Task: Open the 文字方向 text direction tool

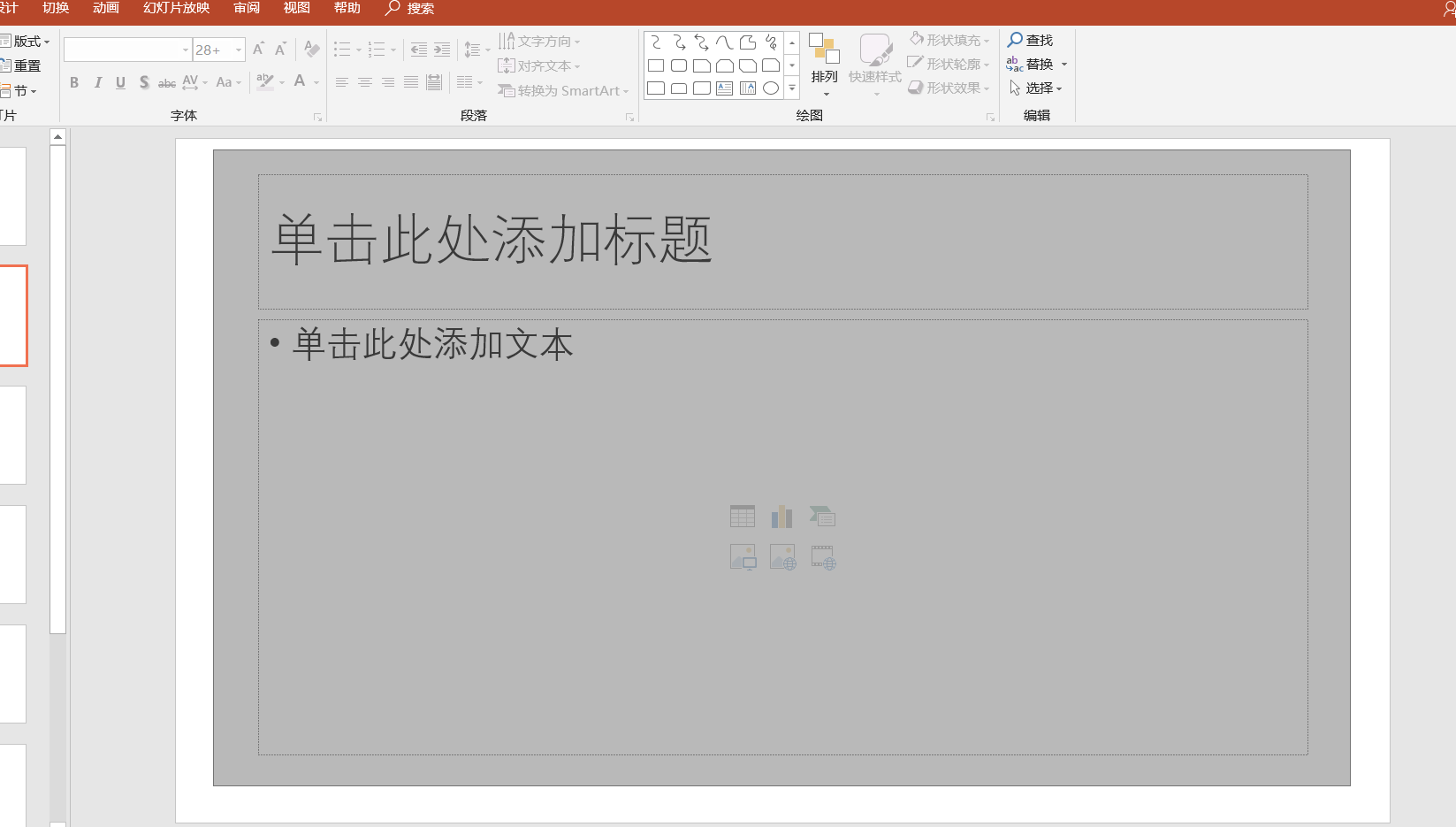Action: (x=540, y=41)
